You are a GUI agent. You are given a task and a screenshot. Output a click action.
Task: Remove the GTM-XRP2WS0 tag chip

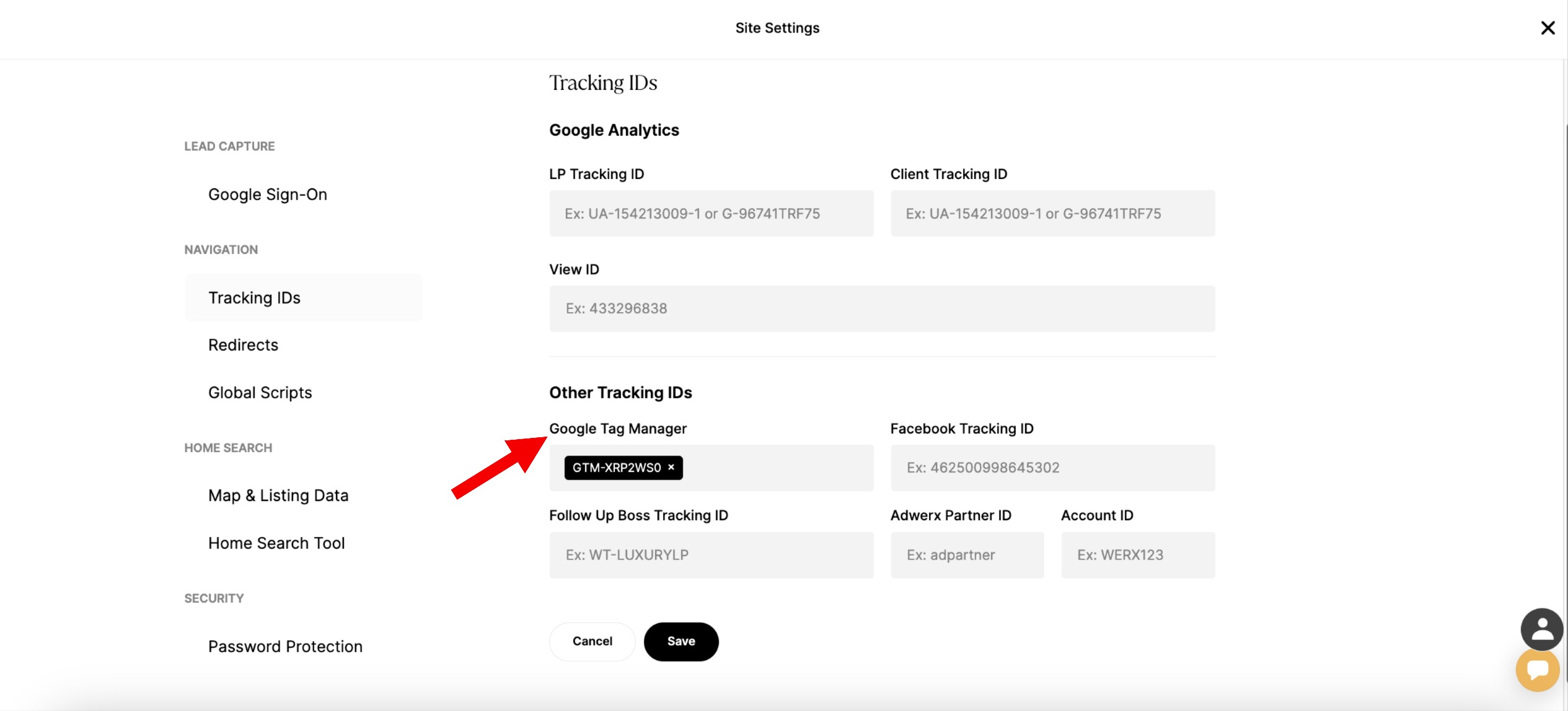tap(671, 468)
